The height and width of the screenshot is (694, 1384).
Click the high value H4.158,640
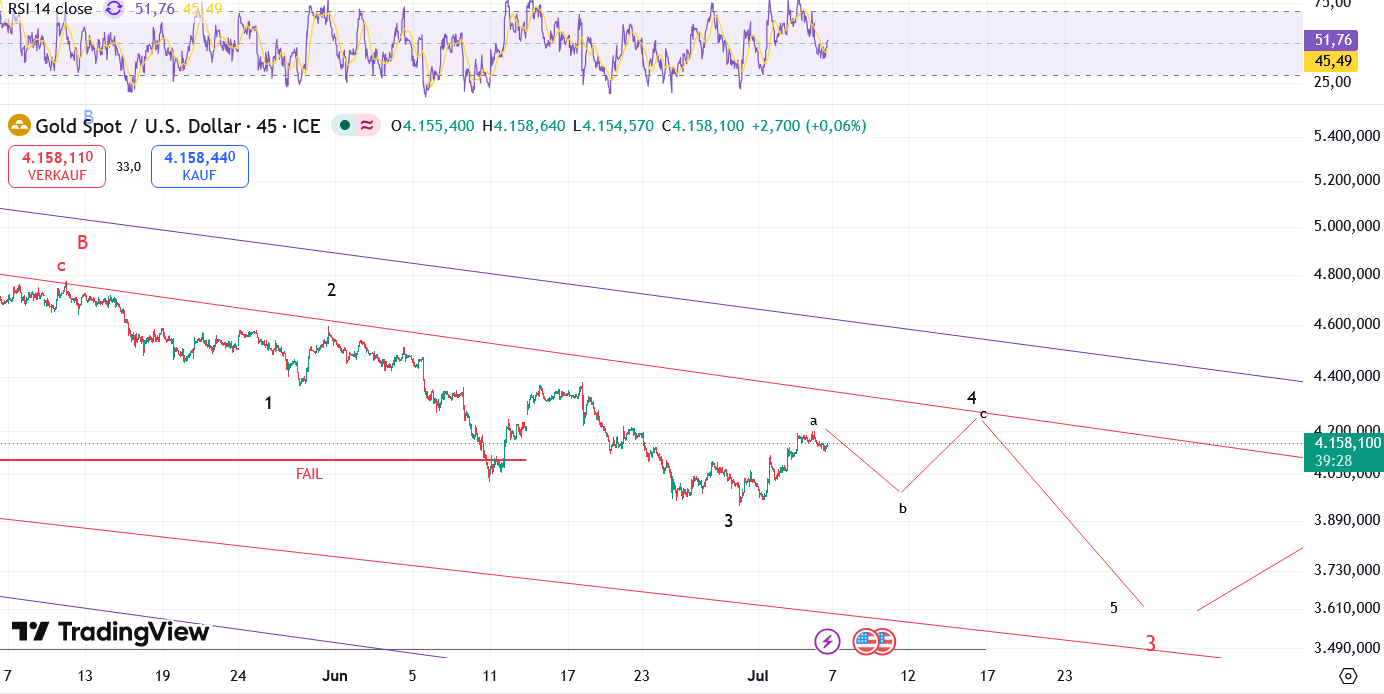click(523, 126)
